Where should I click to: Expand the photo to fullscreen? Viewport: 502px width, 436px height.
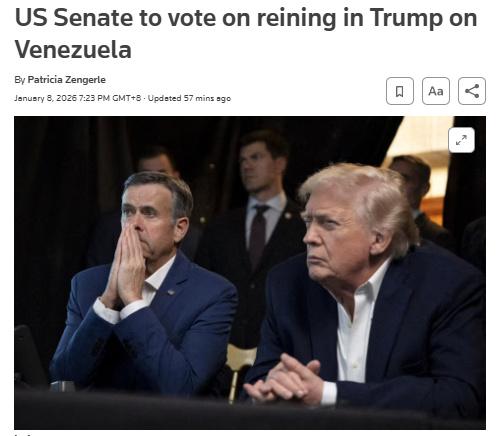click(x=461, y=140)
